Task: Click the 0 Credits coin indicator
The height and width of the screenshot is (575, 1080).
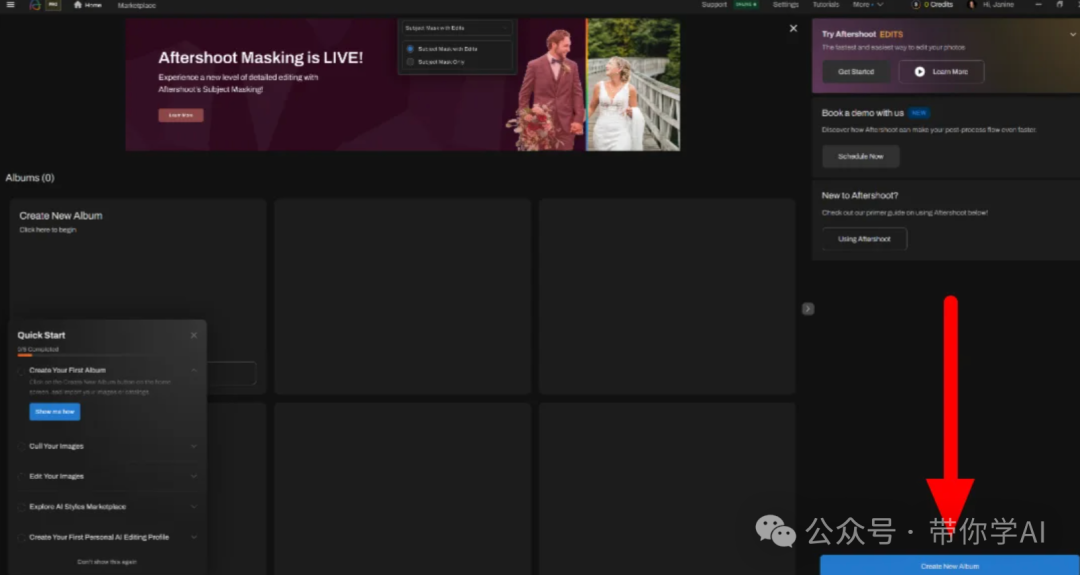Action: tap(932, 5)
